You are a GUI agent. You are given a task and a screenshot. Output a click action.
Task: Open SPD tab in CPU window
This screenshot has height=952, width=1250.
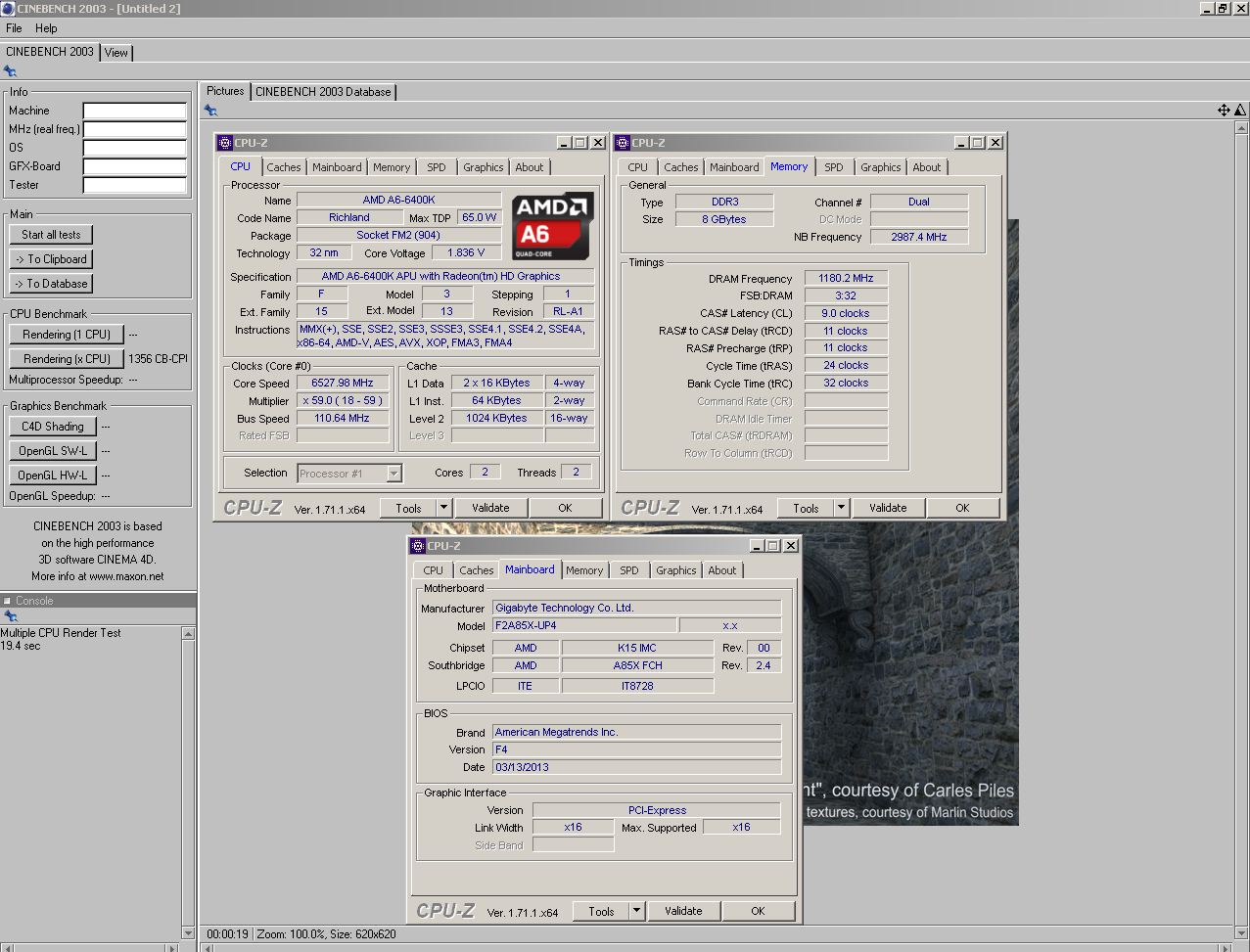[437, 167]
